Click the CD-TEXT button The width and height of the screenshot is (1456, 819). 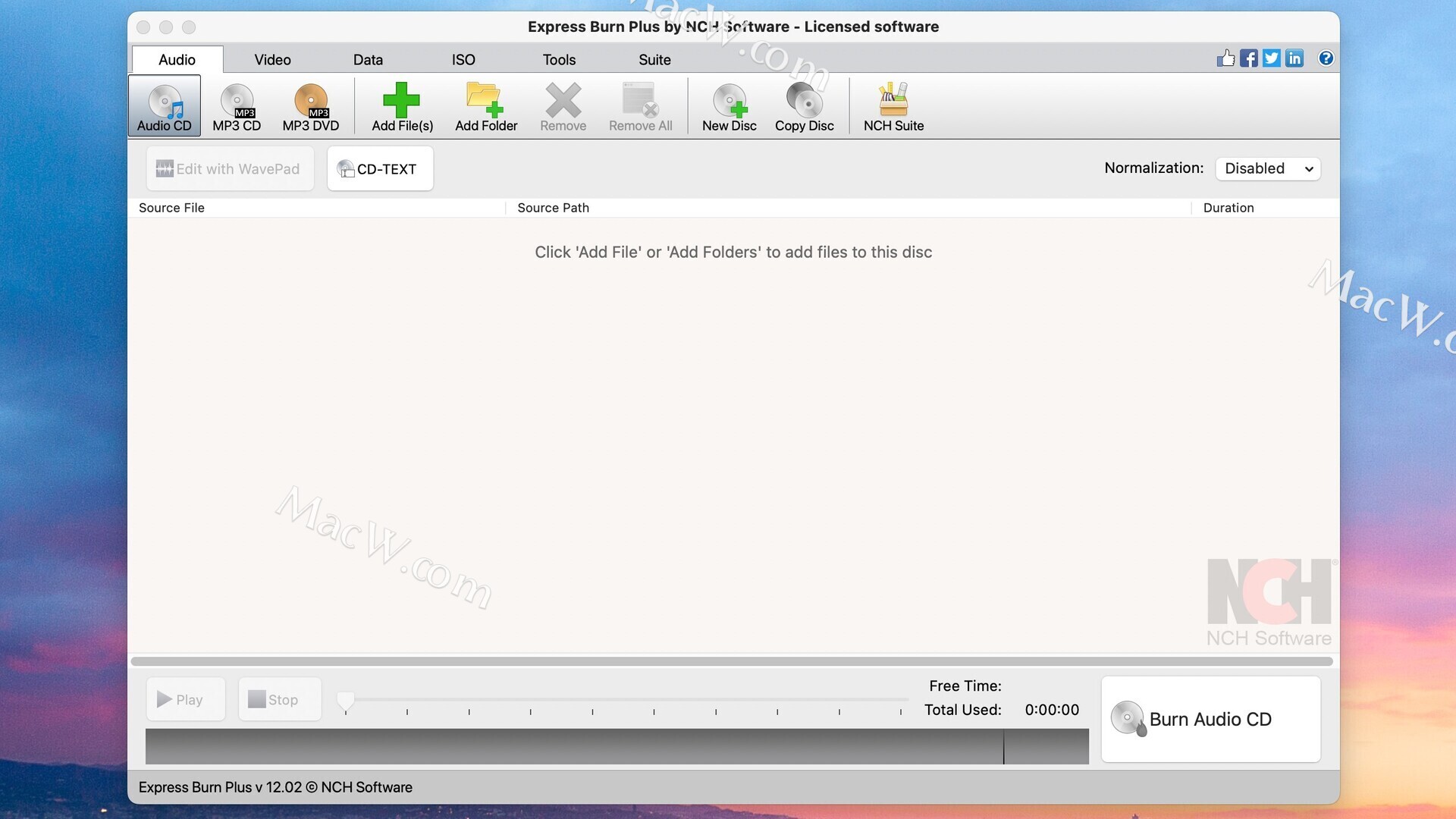click(x=380, y=169)
